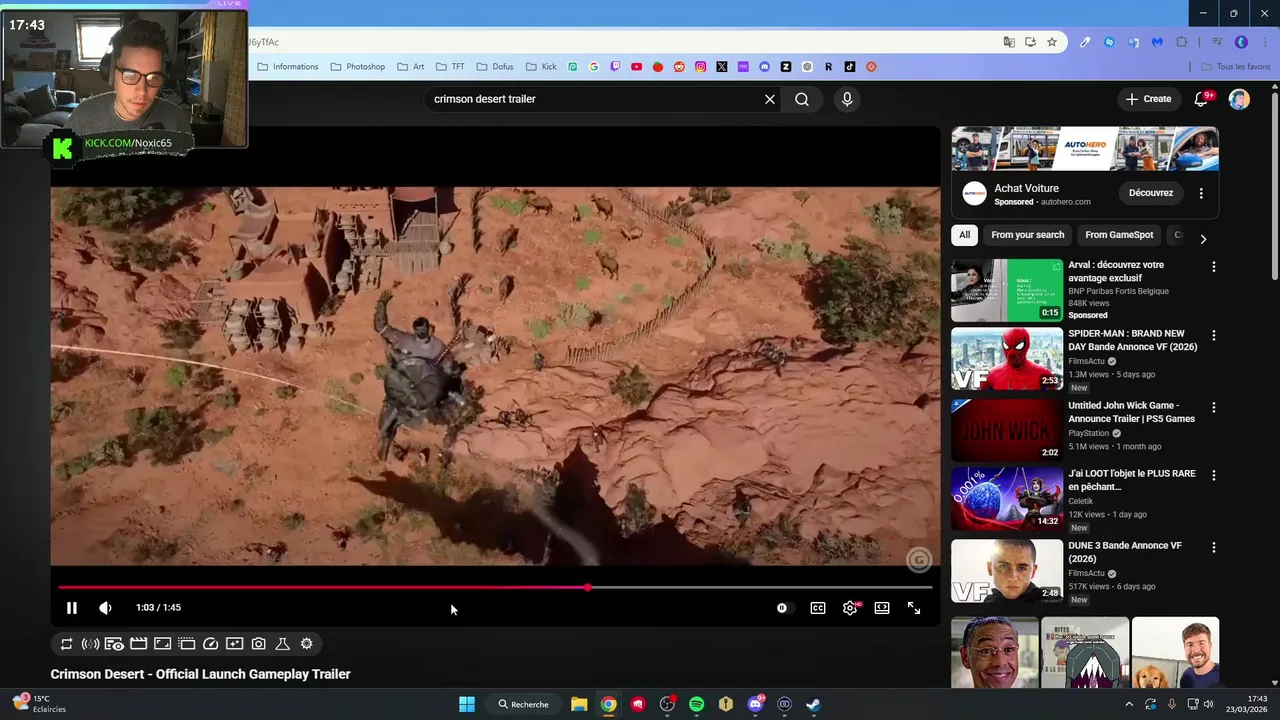Mute the video volume speaker icon
This screenshot has height=720, width=1280.
tap(105, 608)
